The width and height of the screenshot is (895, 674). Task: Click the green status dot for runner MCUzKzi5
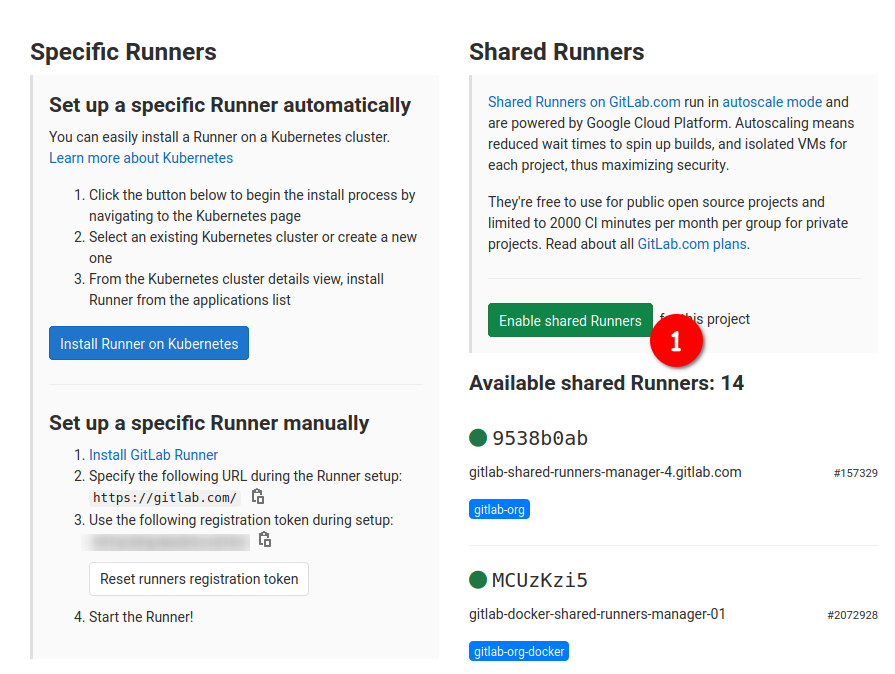(x=478, y=580)
